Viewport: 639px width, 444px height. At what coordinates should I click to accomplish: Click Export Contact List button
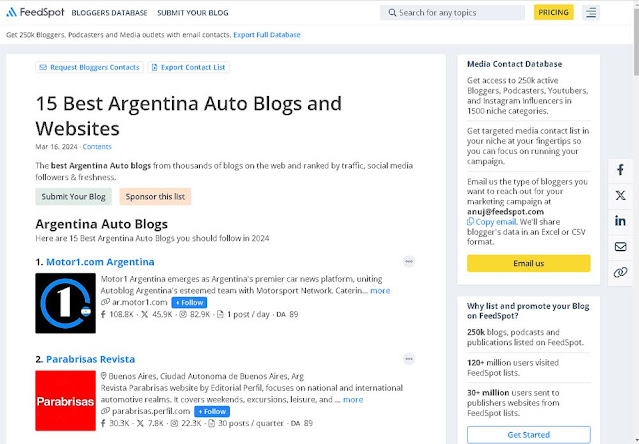tap(189, 67)
